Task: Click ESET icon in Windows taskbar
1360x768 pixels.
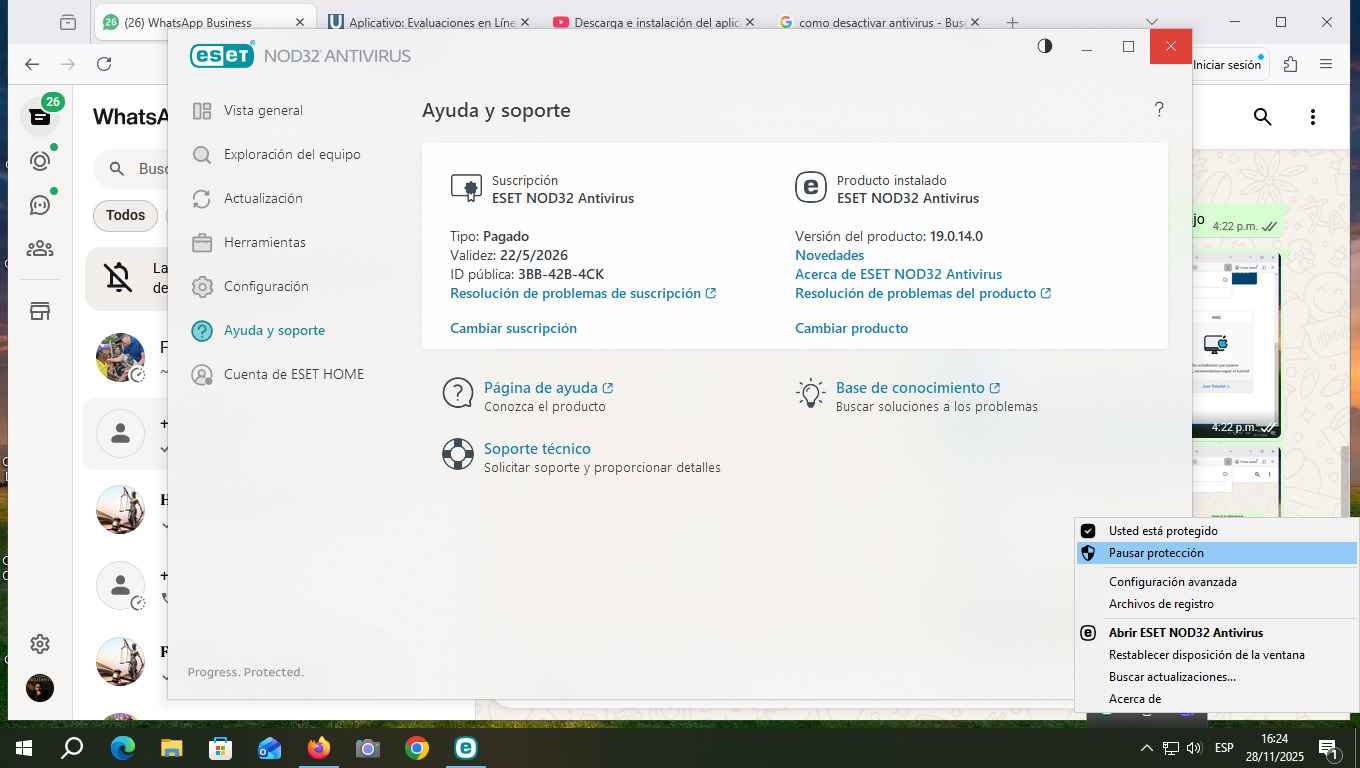Action: coord(465,748)
